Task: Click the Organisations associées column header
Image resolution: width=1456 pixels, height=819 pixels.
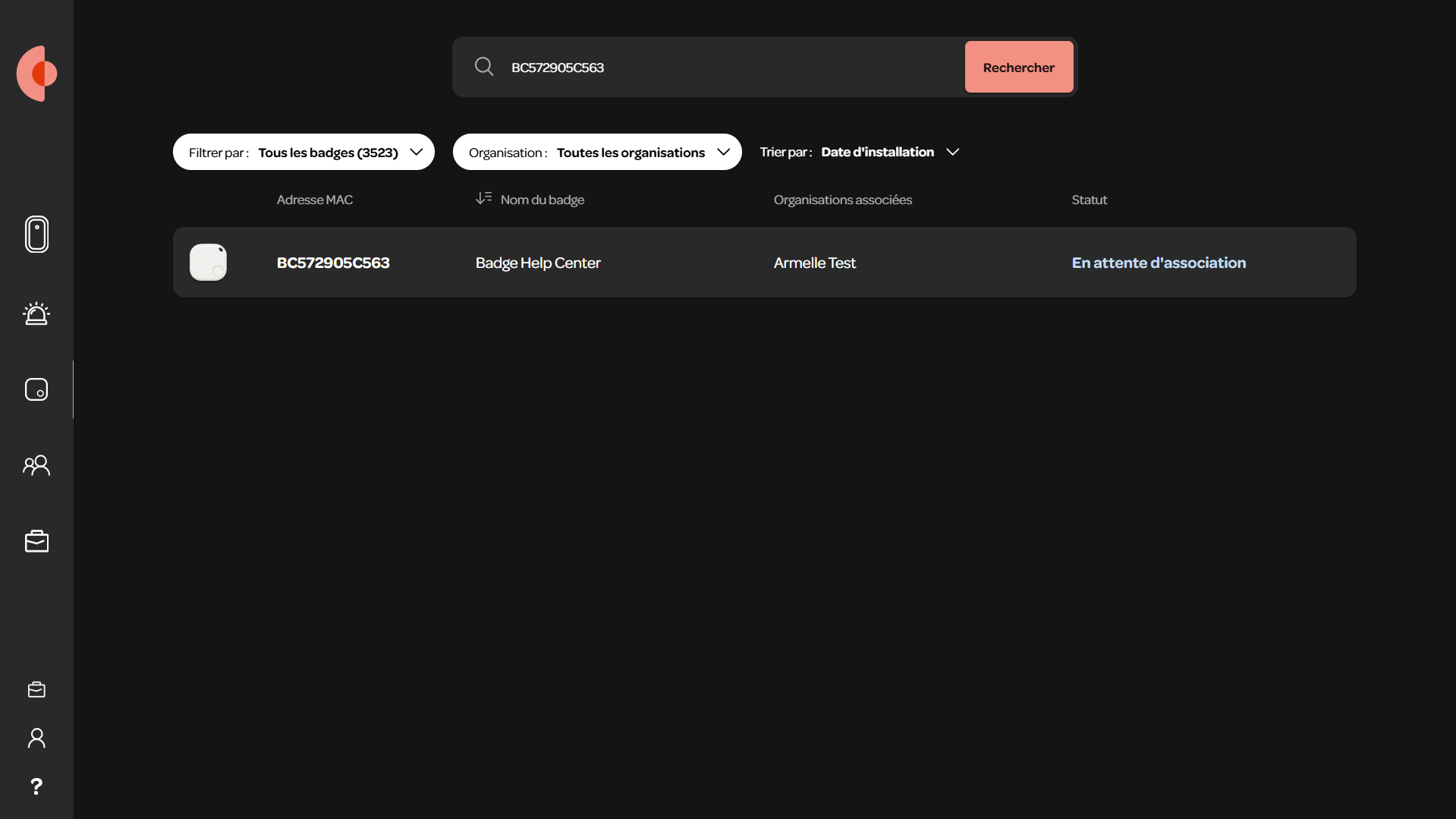Action: (x=843, y=200)
